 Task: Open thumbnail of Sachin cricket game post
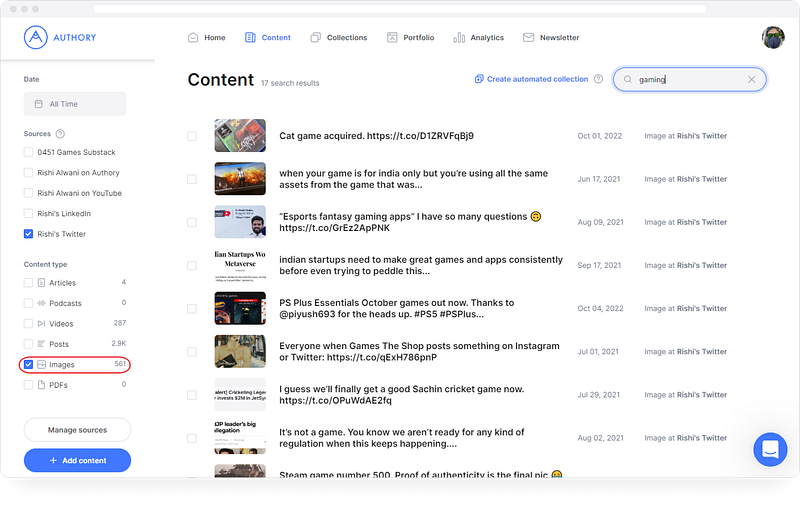240,395
